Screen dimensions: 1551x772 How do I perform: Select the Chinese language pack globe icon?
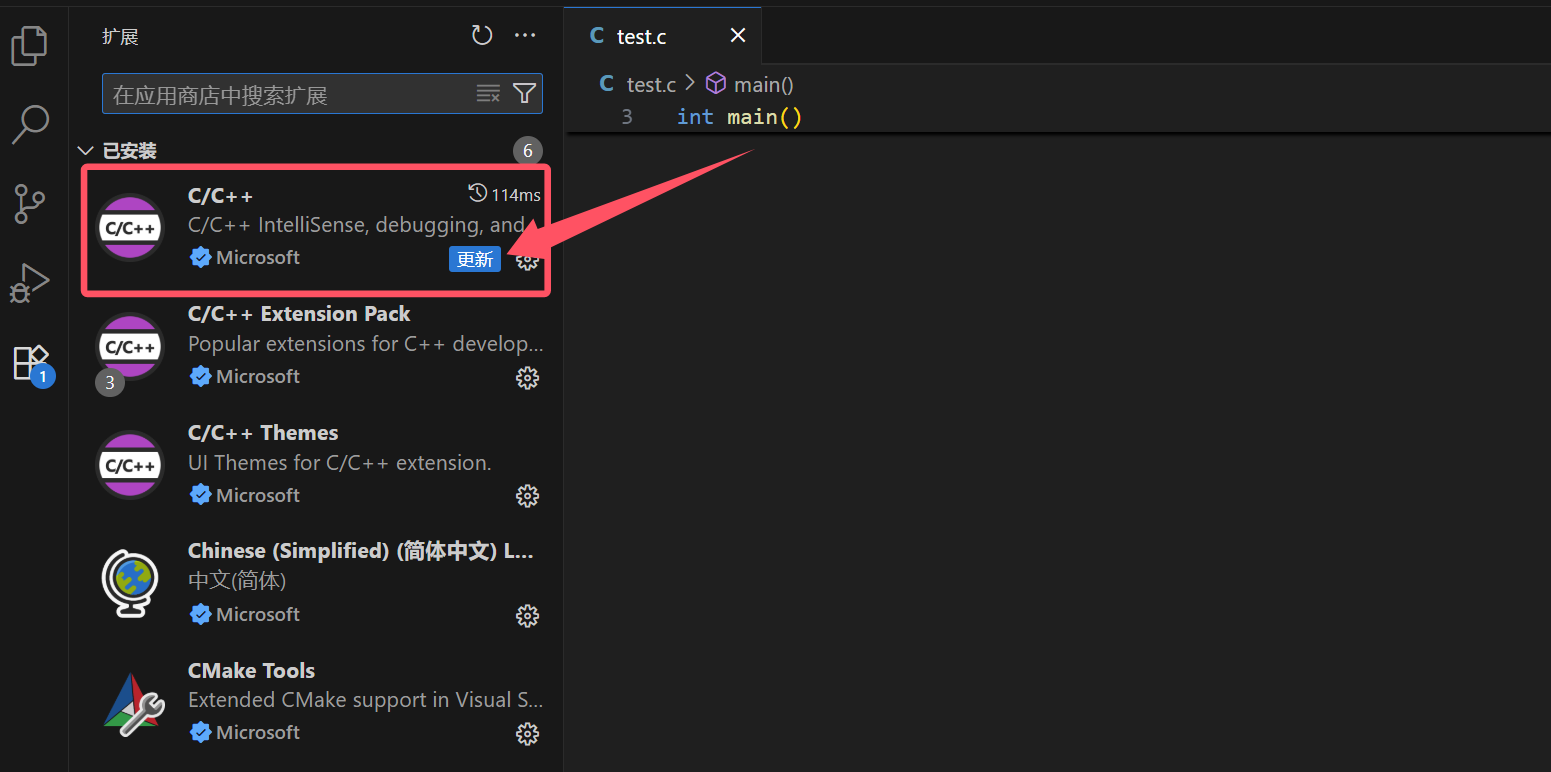[x=130, y=584]
